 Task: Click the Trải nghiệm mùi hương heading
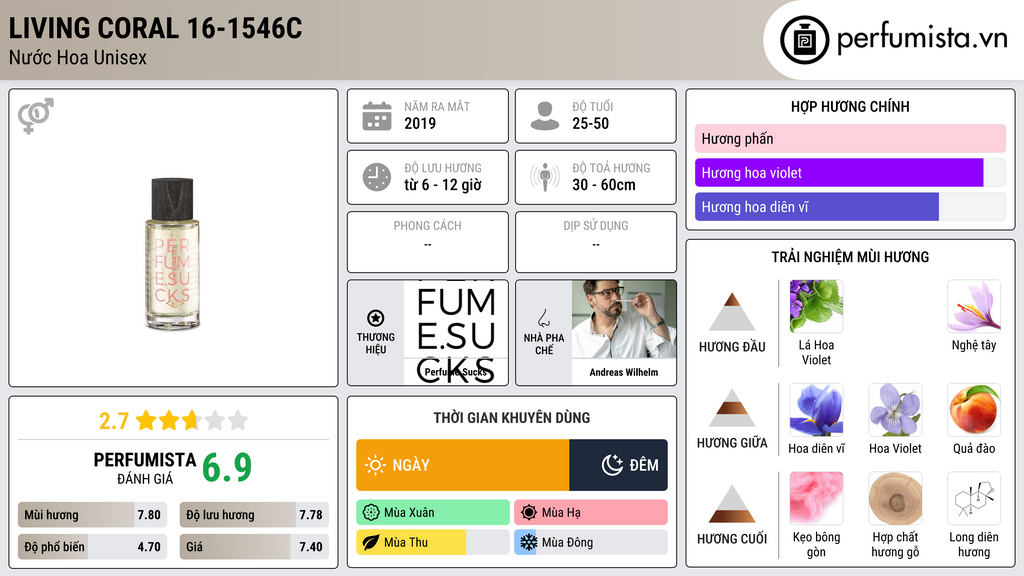[x=850, y=257]
